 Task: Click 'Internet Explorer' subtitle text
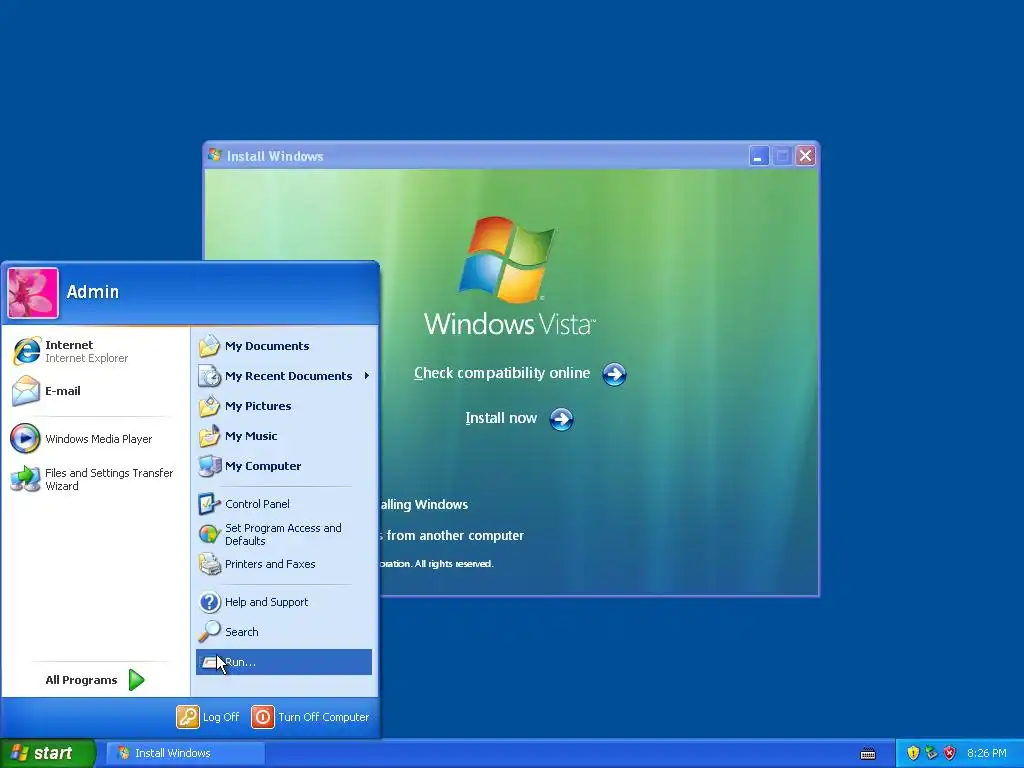(86, 359)
